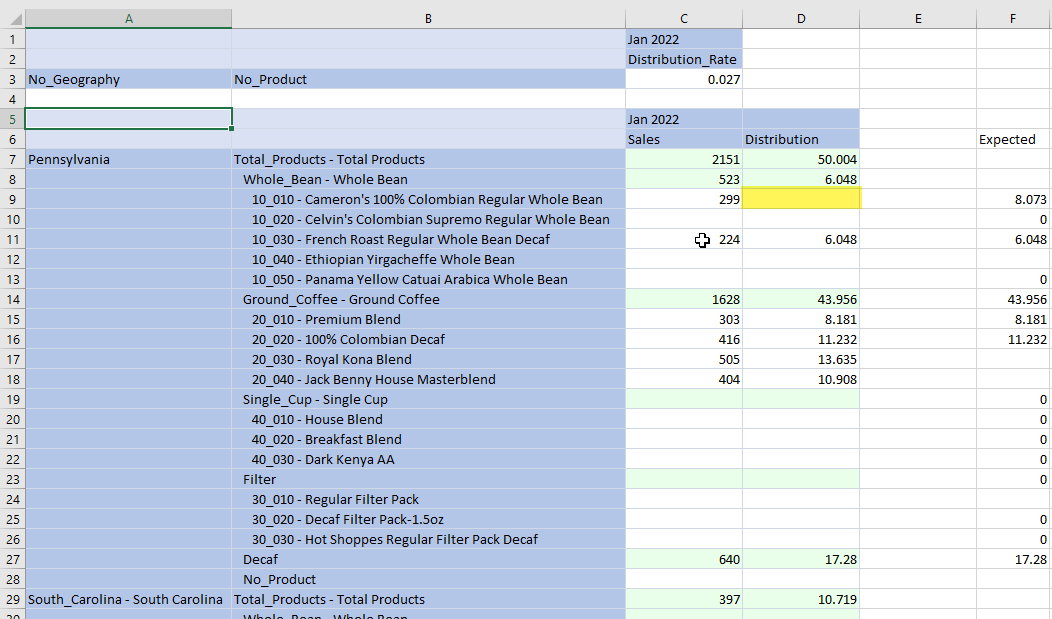Click 'Whole_Bean - Whole Bean' cell in row 8

click(x=428, y=179)
